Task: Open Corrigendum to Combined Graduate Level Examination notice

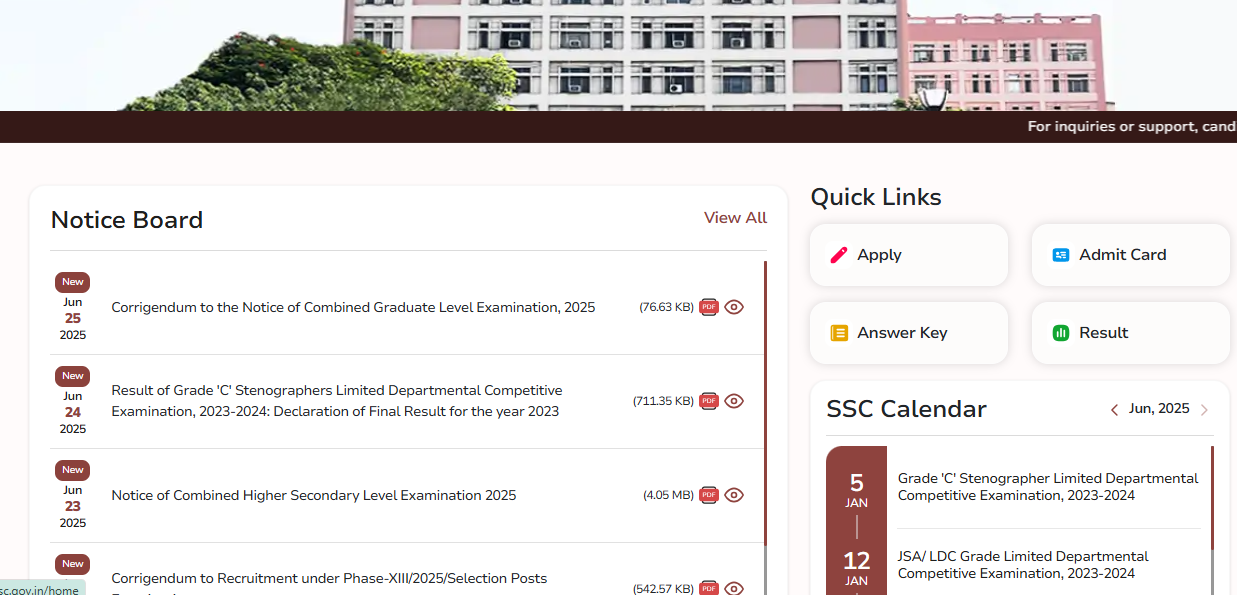Action: (353, 307)
